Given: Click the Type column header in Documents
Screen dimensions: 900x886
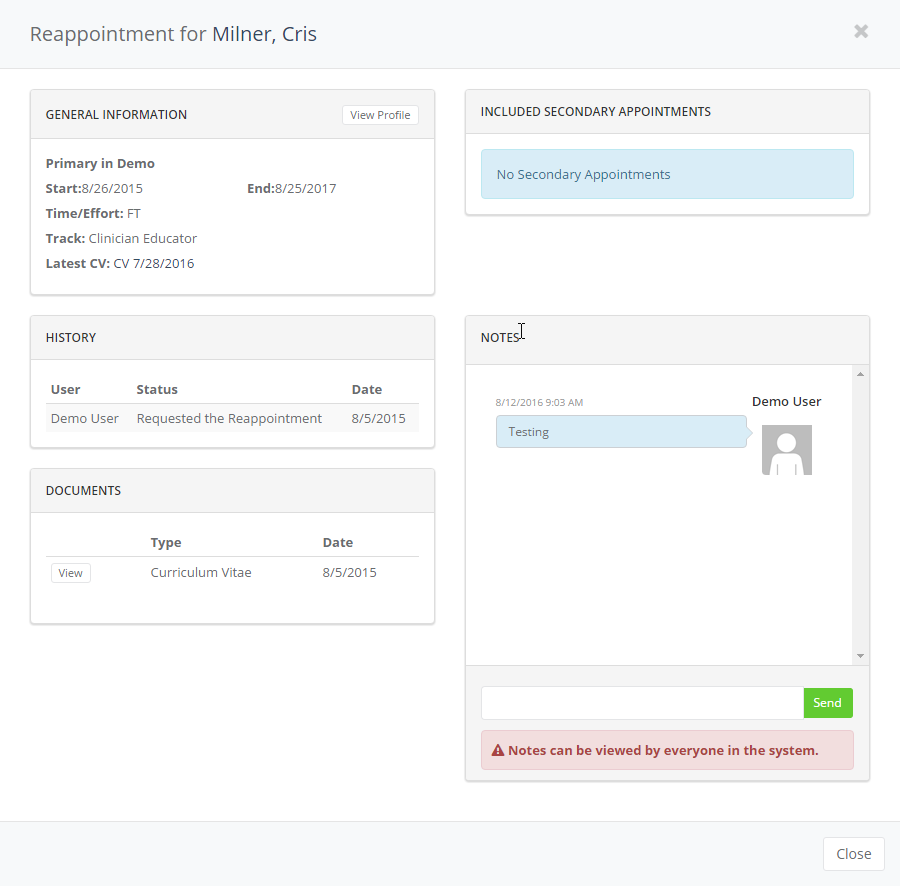Looking at the screenshot, I should coord(166,542).
